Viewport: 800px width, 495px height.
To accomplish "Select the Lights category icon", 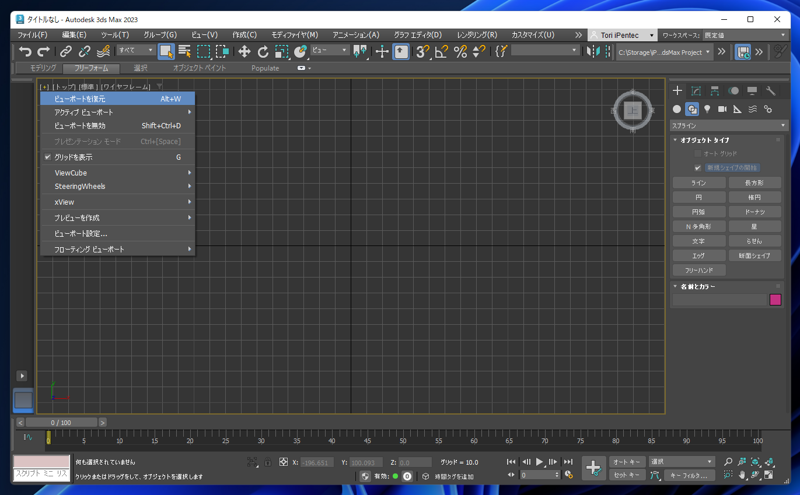I will 707,109.
